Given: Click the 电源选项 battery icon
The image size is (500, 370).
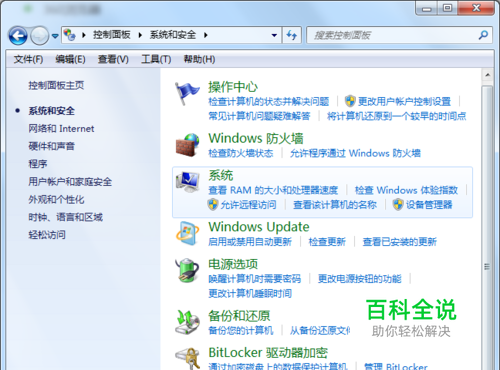Looking at the screenshot, I should (x=187, y=270).
